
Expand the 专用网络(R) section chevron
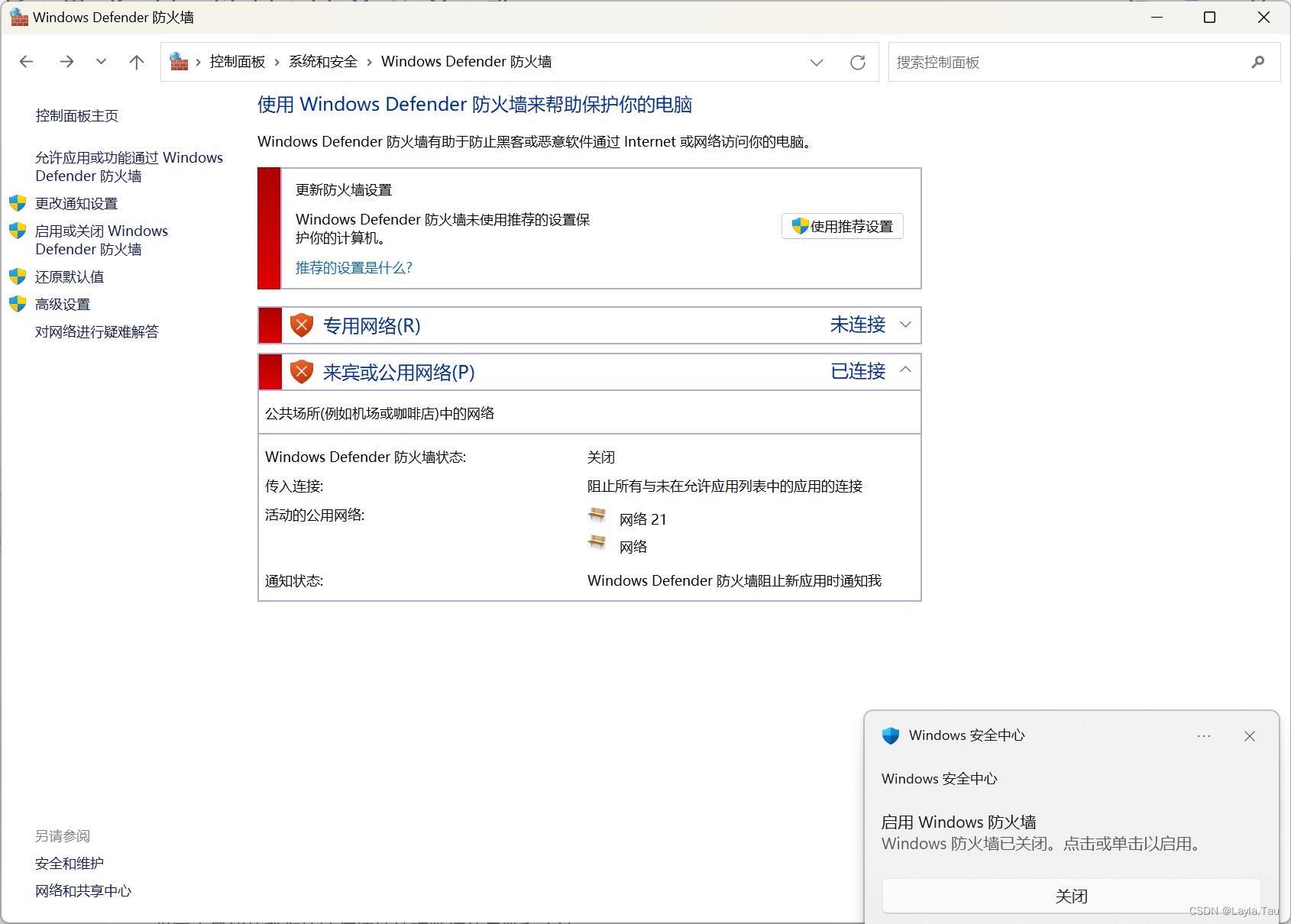point(905,325)
